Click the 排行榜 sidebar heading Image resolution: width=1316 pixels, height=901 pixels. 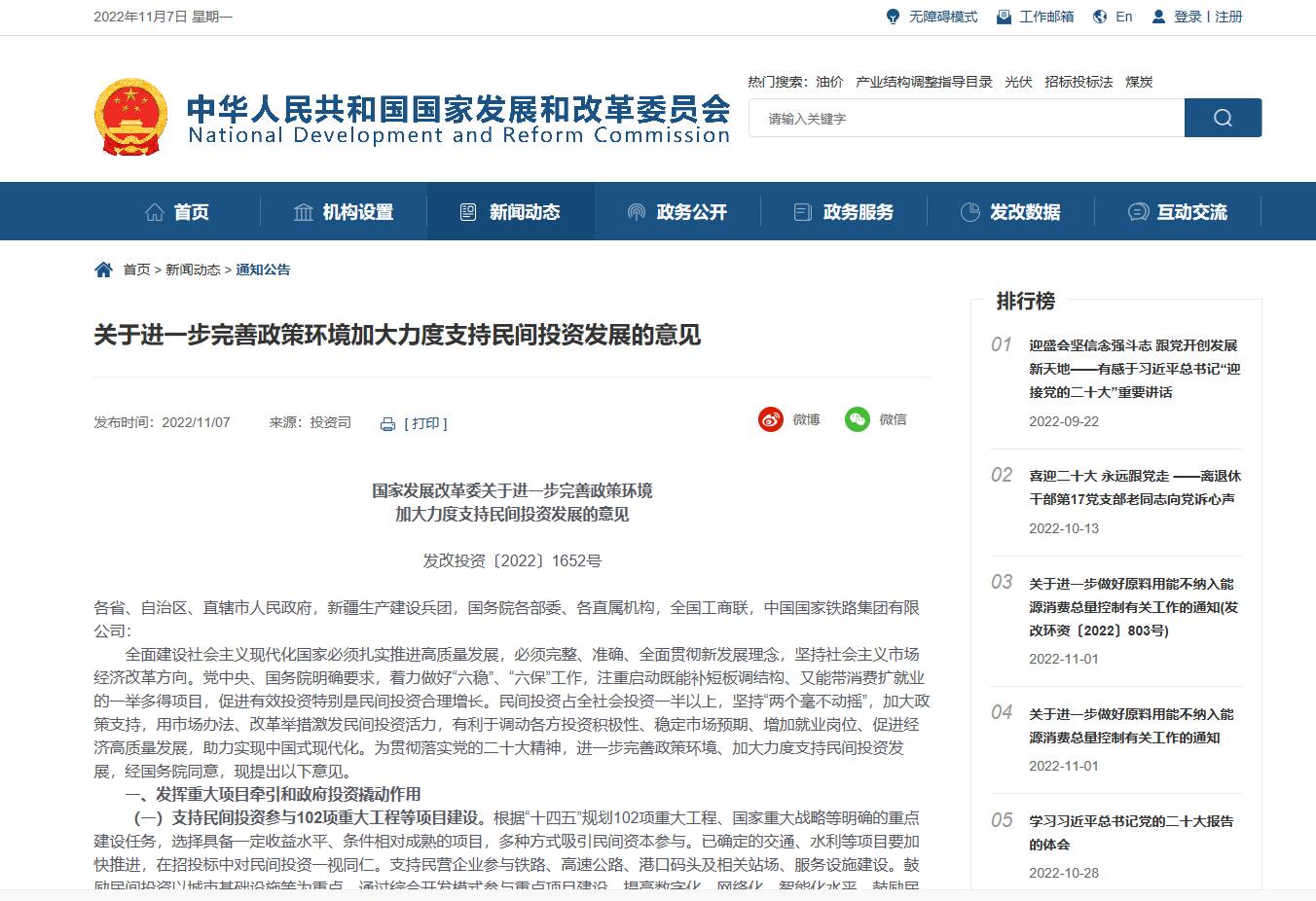1025,301
